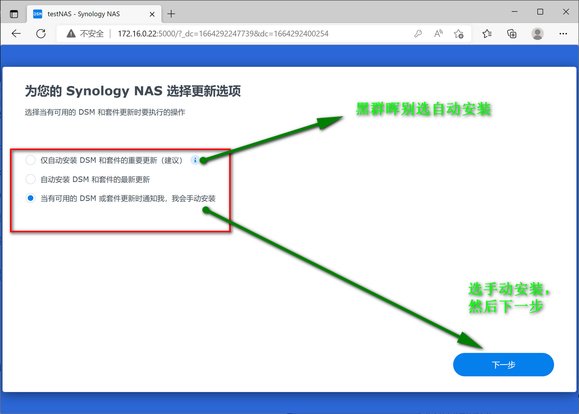This screenshot has width=579, height=414.
Task: Select 仅自动安装 DSM 重要更新 radio
Action: (x=30, y=160)
